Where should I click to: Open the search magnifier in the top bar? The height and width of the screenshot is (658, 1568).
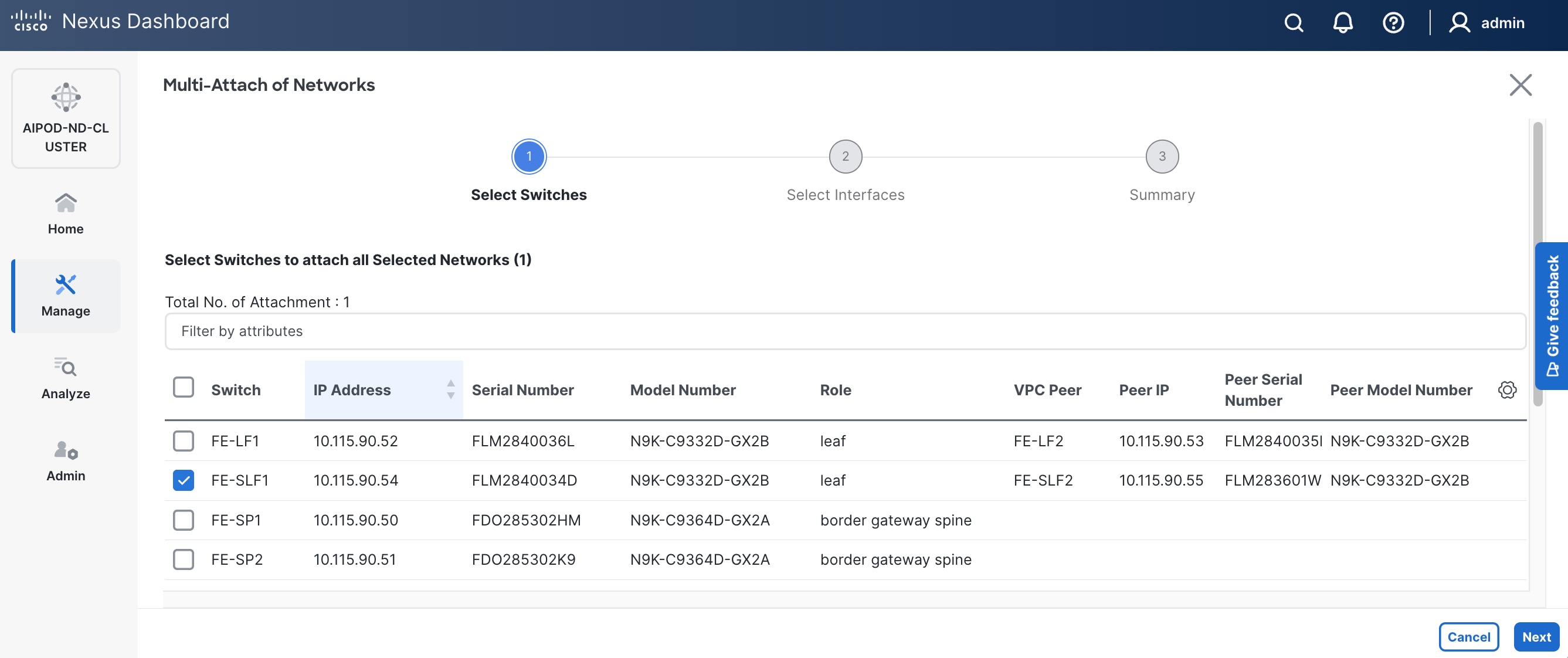tap(1294, 22)
